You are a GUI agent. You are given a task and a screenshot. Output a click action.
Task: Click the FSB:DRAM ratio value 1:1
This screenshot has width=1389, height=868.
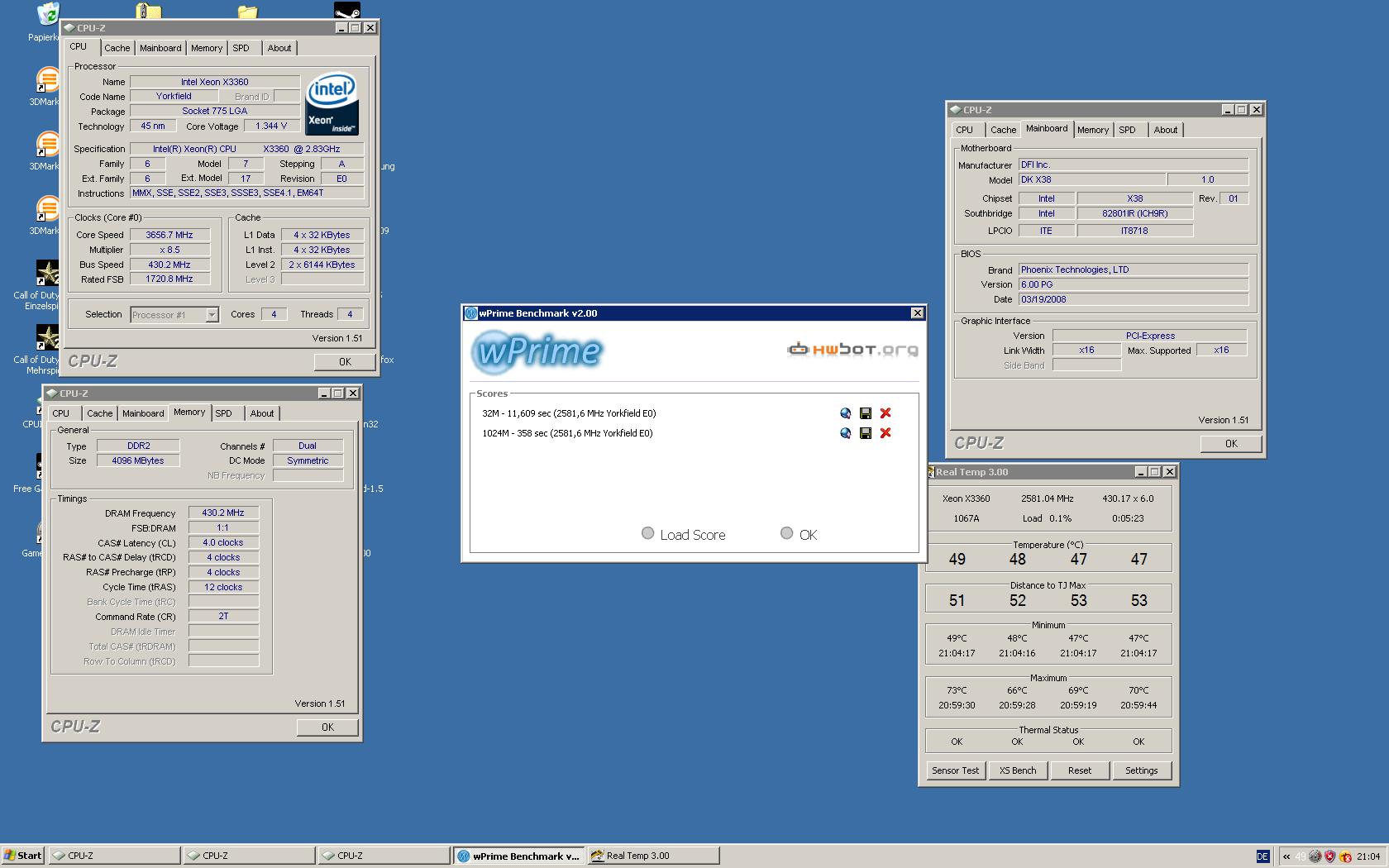(223, 527)
